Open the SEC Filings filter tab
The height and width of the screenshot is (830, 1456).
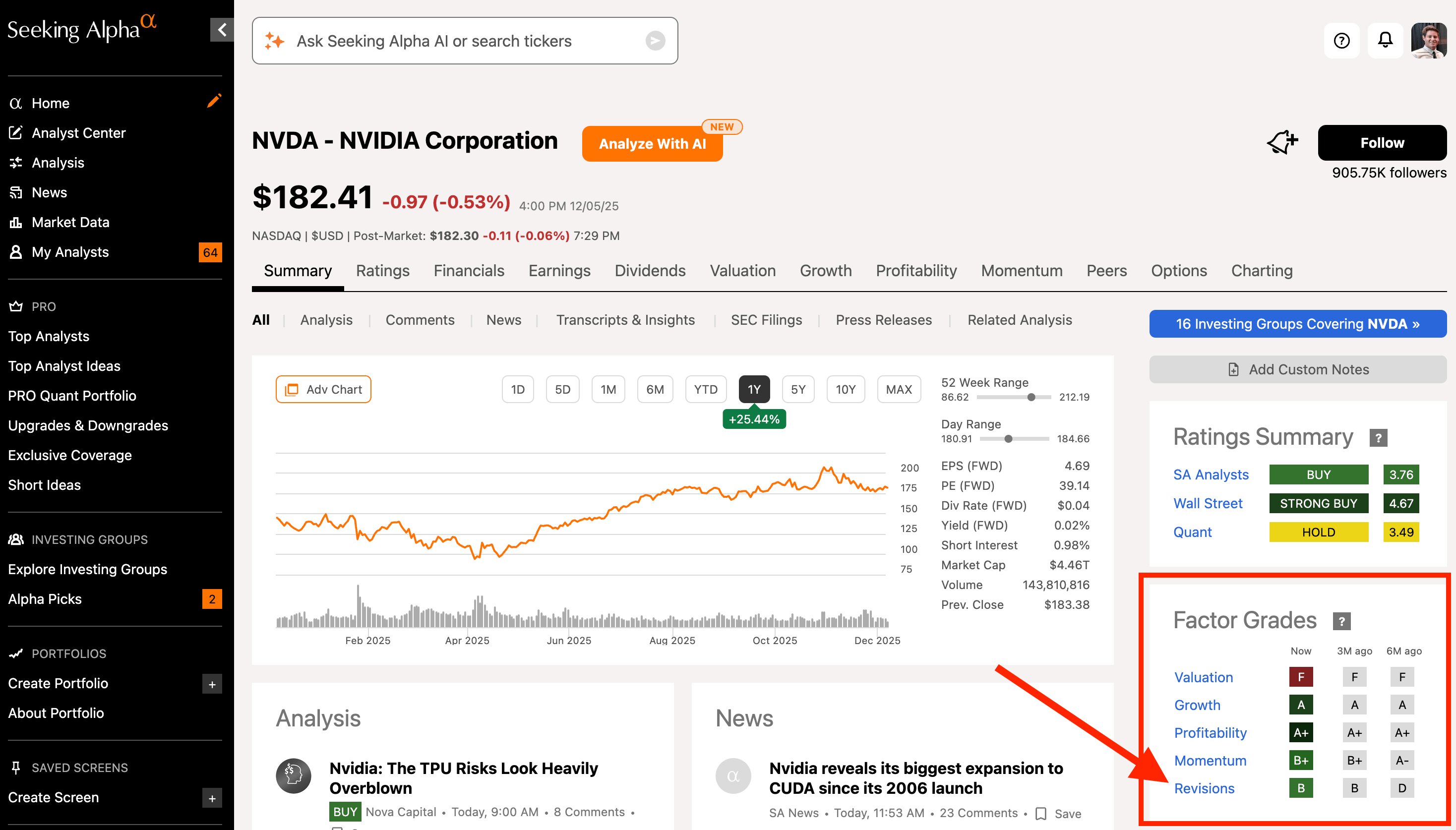[x=766, y=320]
